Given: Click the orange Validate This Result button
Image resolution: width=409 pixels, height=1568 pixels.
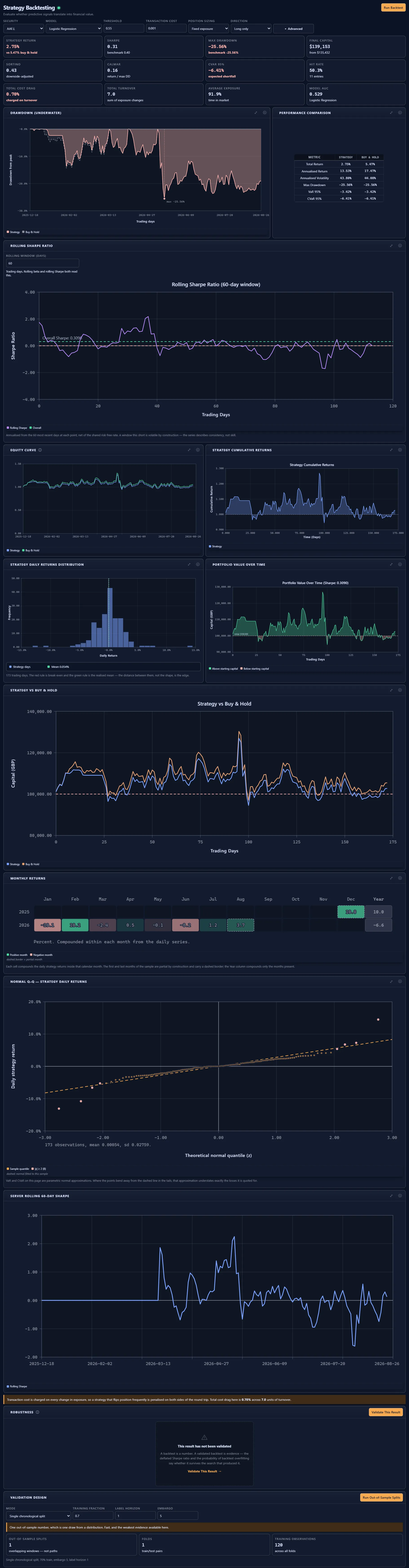Looking at the screenshot, I should click(386, 1412).
